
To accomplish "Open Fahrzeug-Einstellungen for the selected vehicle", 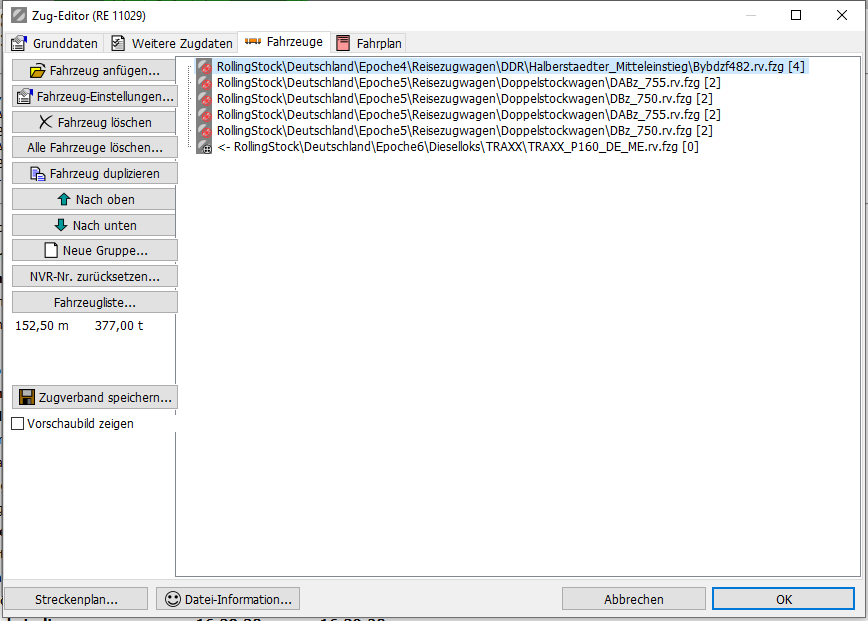I will click(x=95, y=97).
